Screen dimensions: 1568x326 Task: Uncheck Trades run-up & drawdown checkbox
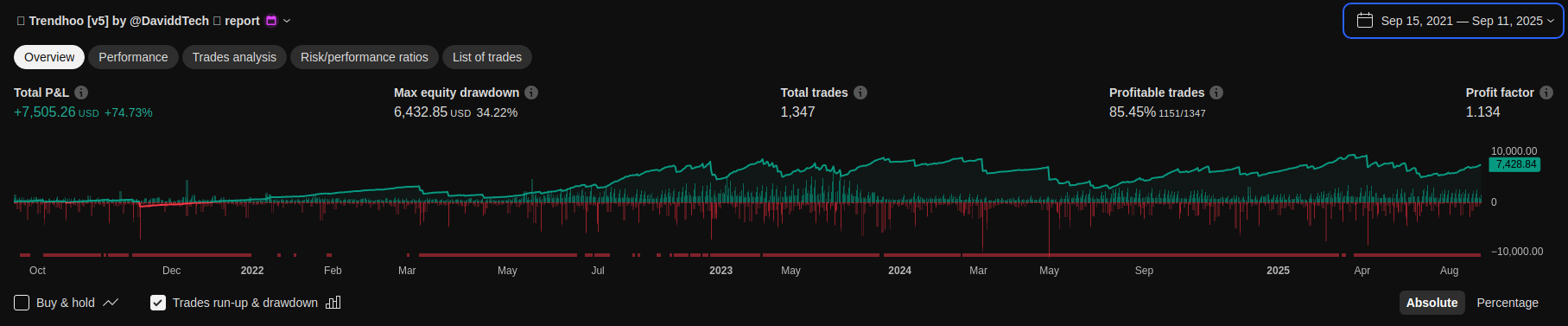(158, 303)
